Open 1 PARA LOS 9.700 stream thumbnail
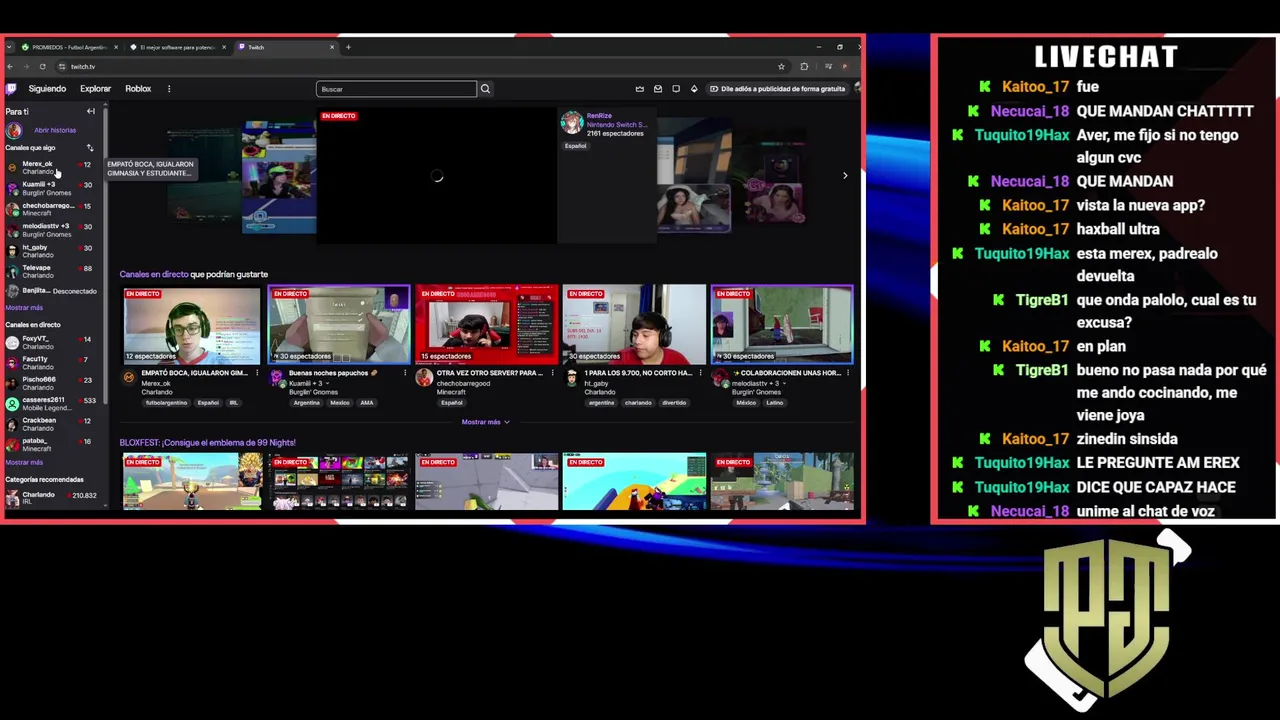 coord(634,325)
